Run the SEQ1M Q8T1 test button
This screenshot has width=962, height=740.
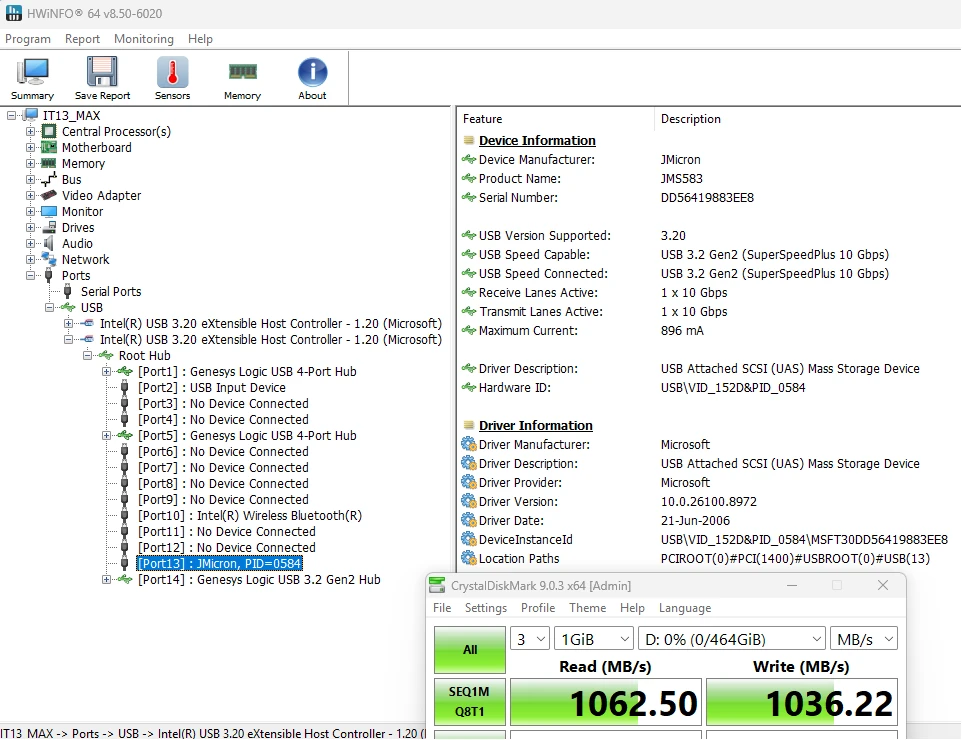pyautogui.click(x=470, y=702)
